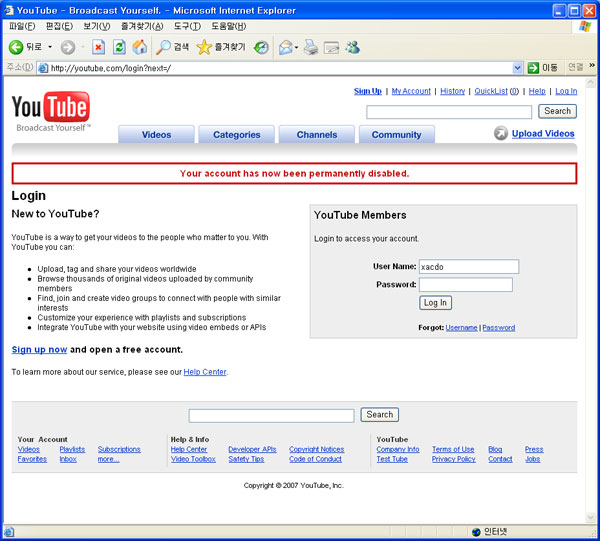Image resolution: width=600 pixels, height=541 pixels.
Task: Open the 편집(E) menu
Action: coord(59,26)
